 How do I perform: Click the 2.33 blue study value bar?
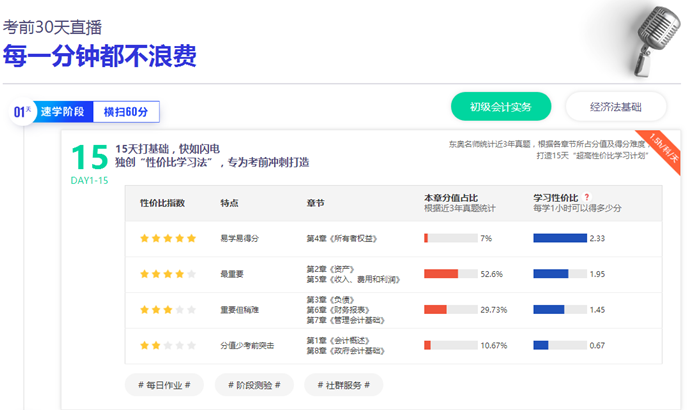pyautogui.click(x=559, y=238)
